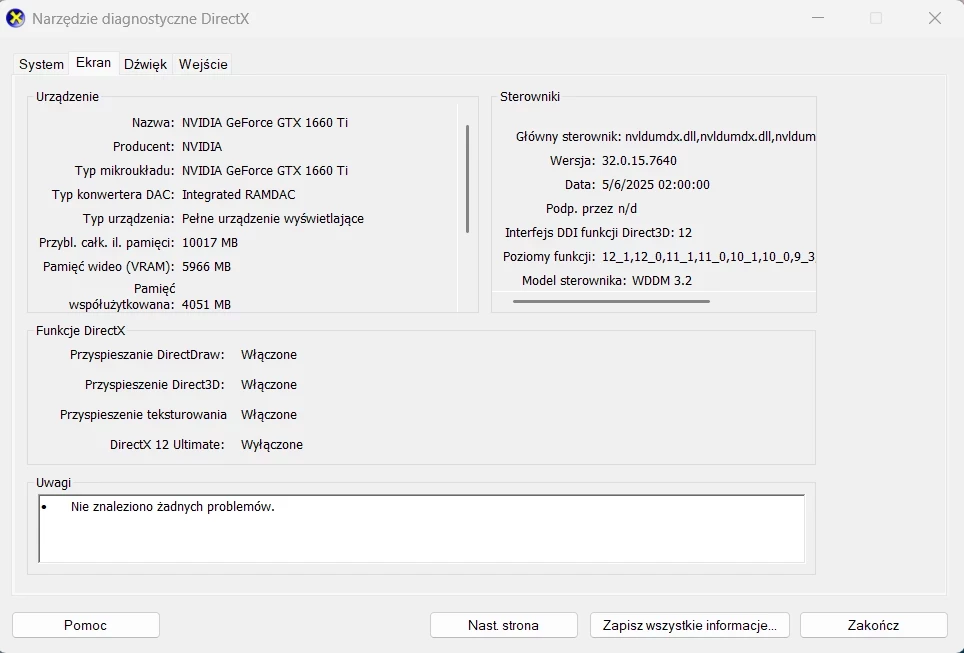Open the Dźwięk tab
The height and width of the screenshot is (653, 964).
(x=145, y=64)
